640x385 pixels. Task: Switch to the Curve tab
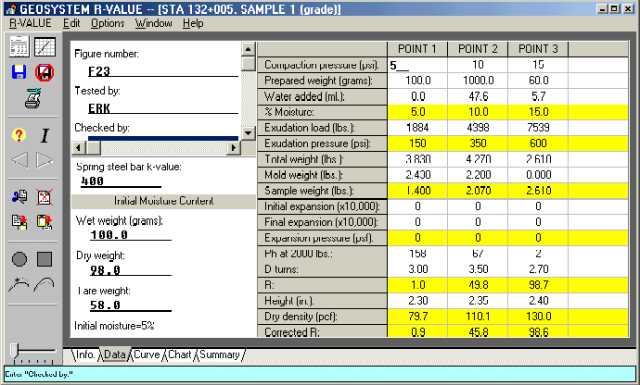(147, 354)
